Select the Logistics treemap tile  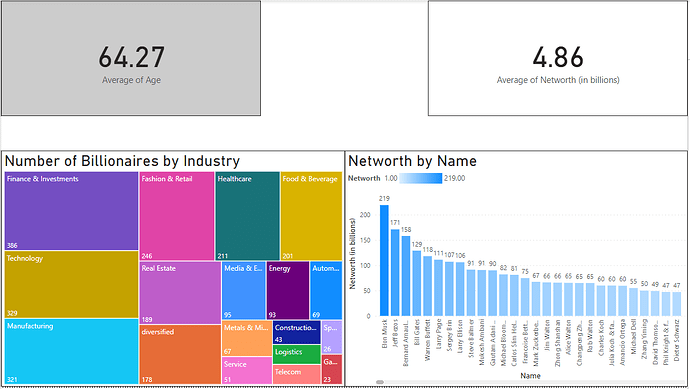297,355
